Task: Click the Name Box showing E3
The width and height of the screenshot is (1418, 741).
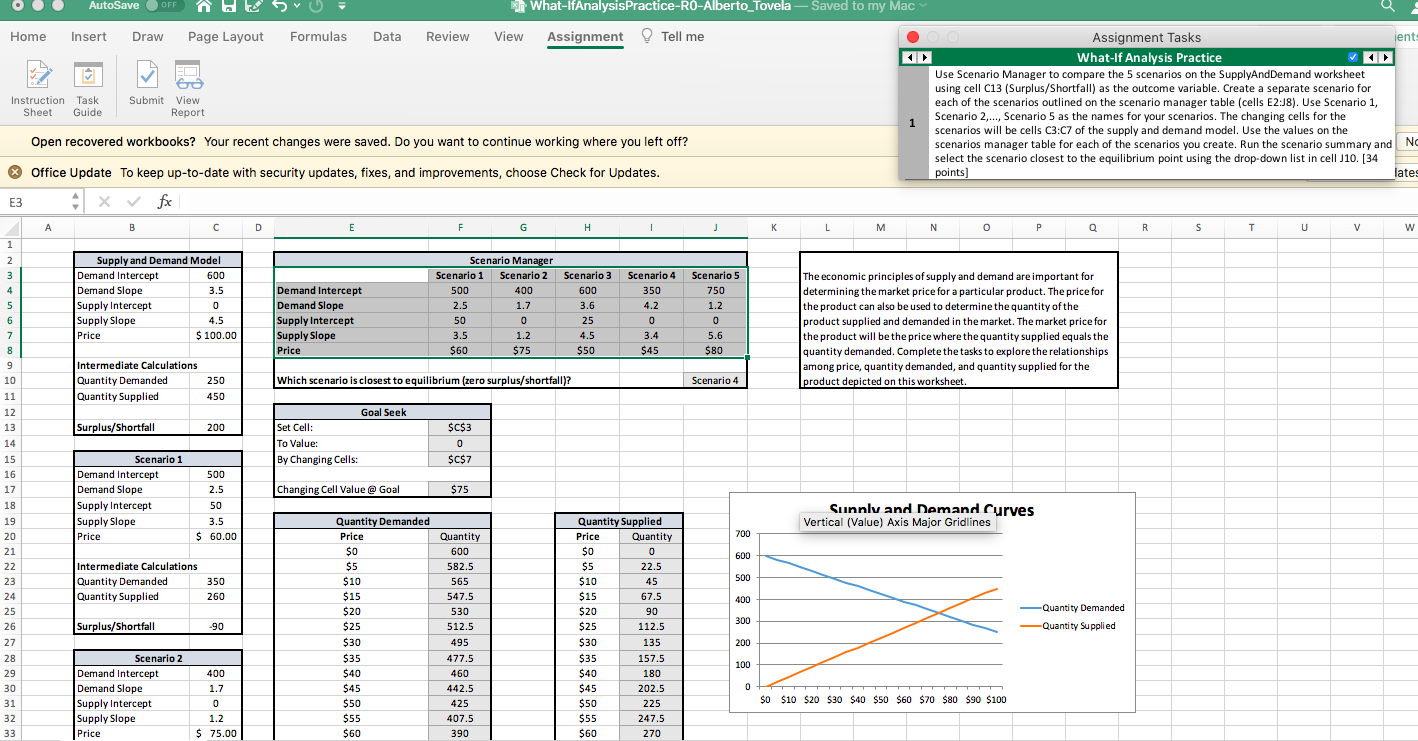Action: click(x=32, y=202)
